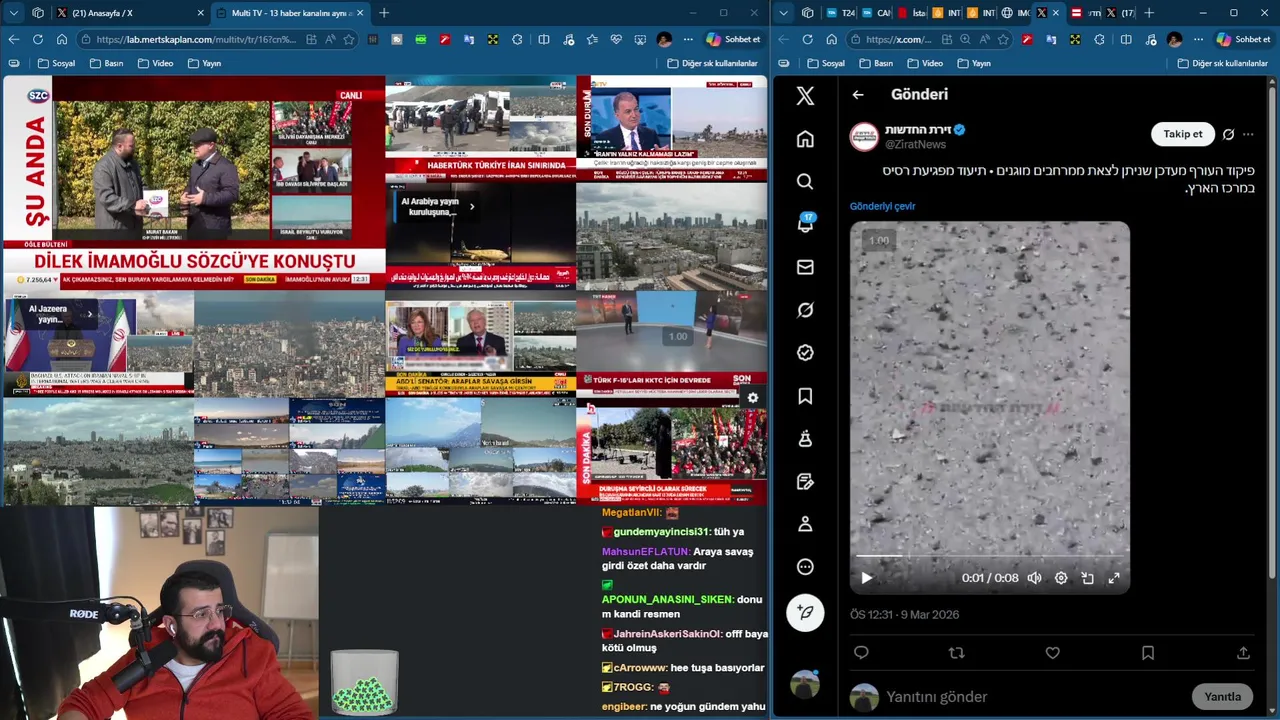Expand the Video bookmarks folder in x.com window

(923, 63)
